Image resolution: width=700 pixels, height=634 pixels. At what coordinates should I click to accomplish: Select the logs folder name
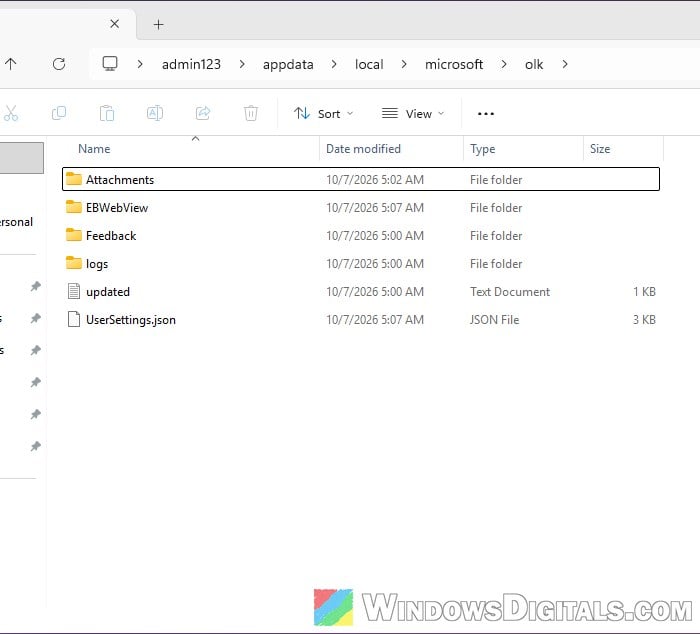97,264
